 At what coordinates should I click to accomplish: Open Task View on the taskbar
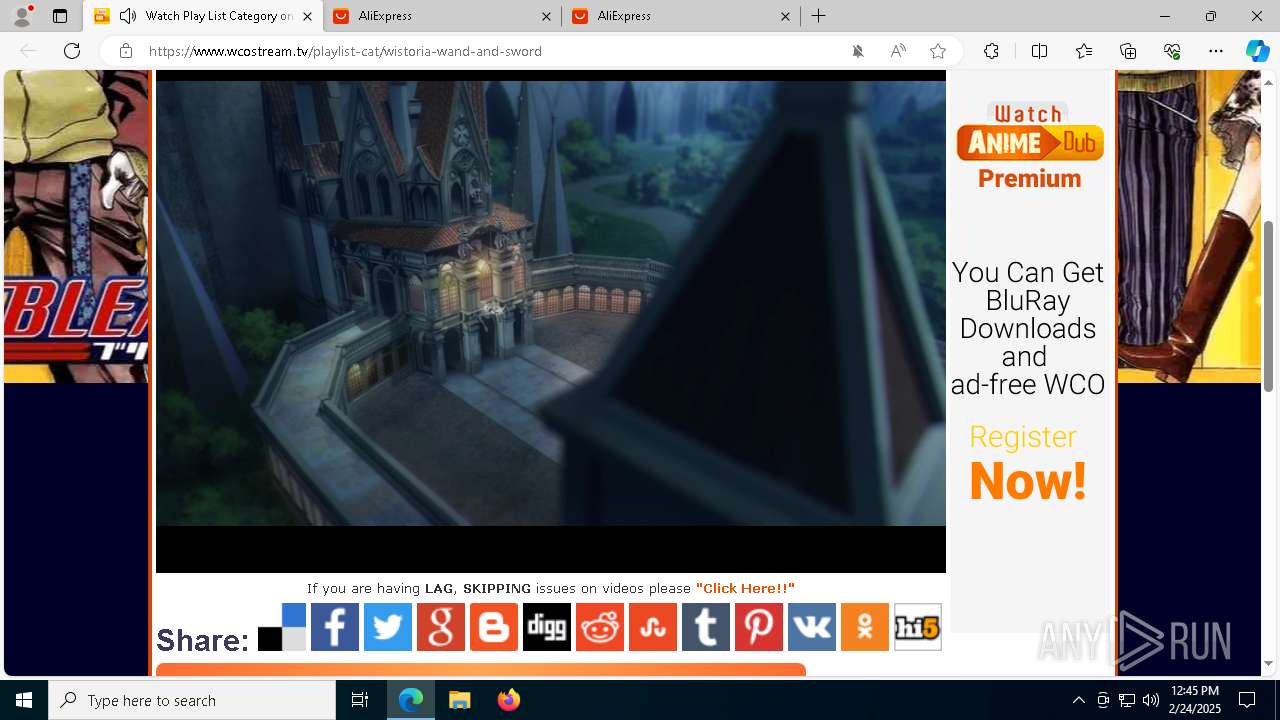point(360,700)
